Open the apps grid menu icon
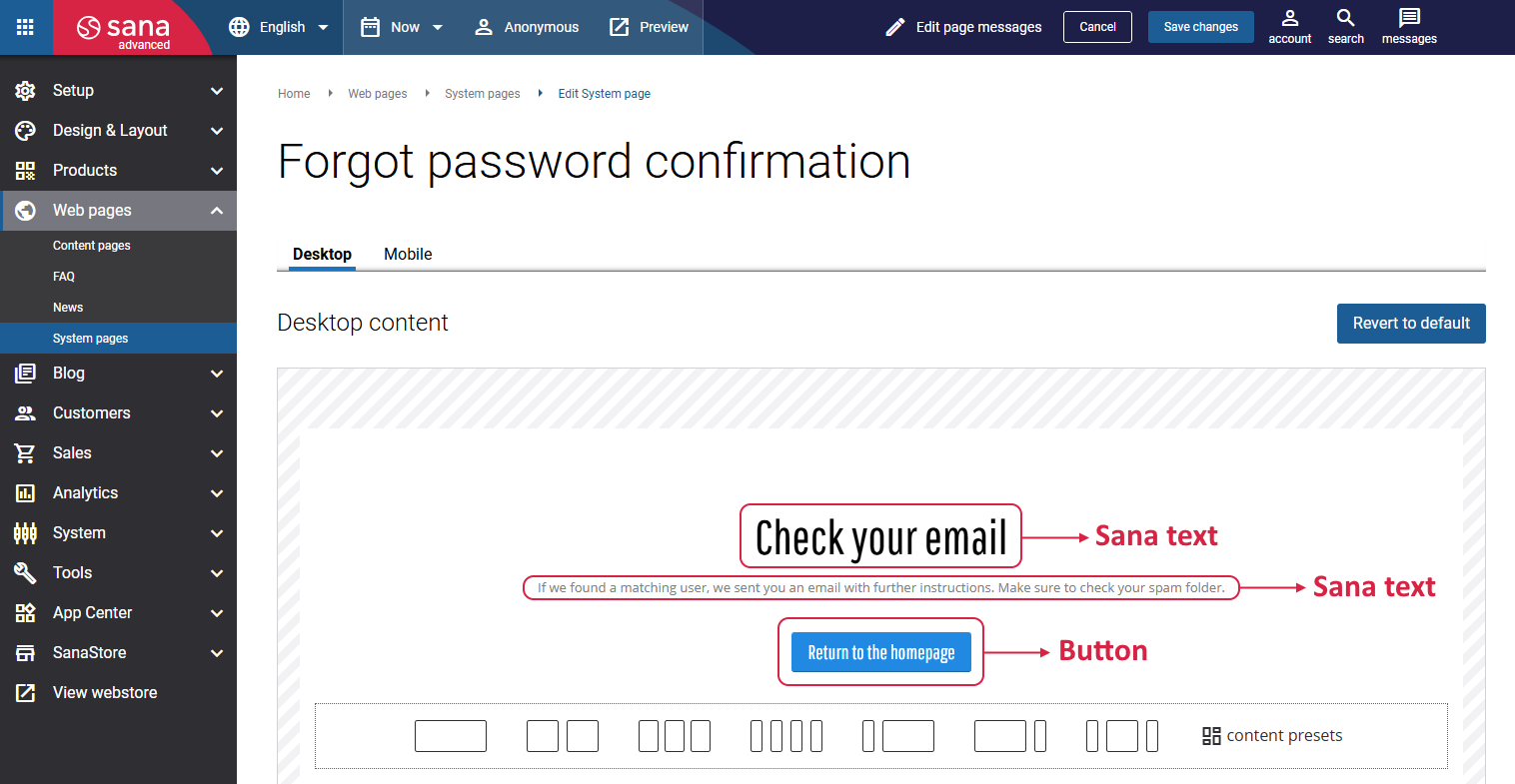The image size is (1515, 784). [26, 27]
